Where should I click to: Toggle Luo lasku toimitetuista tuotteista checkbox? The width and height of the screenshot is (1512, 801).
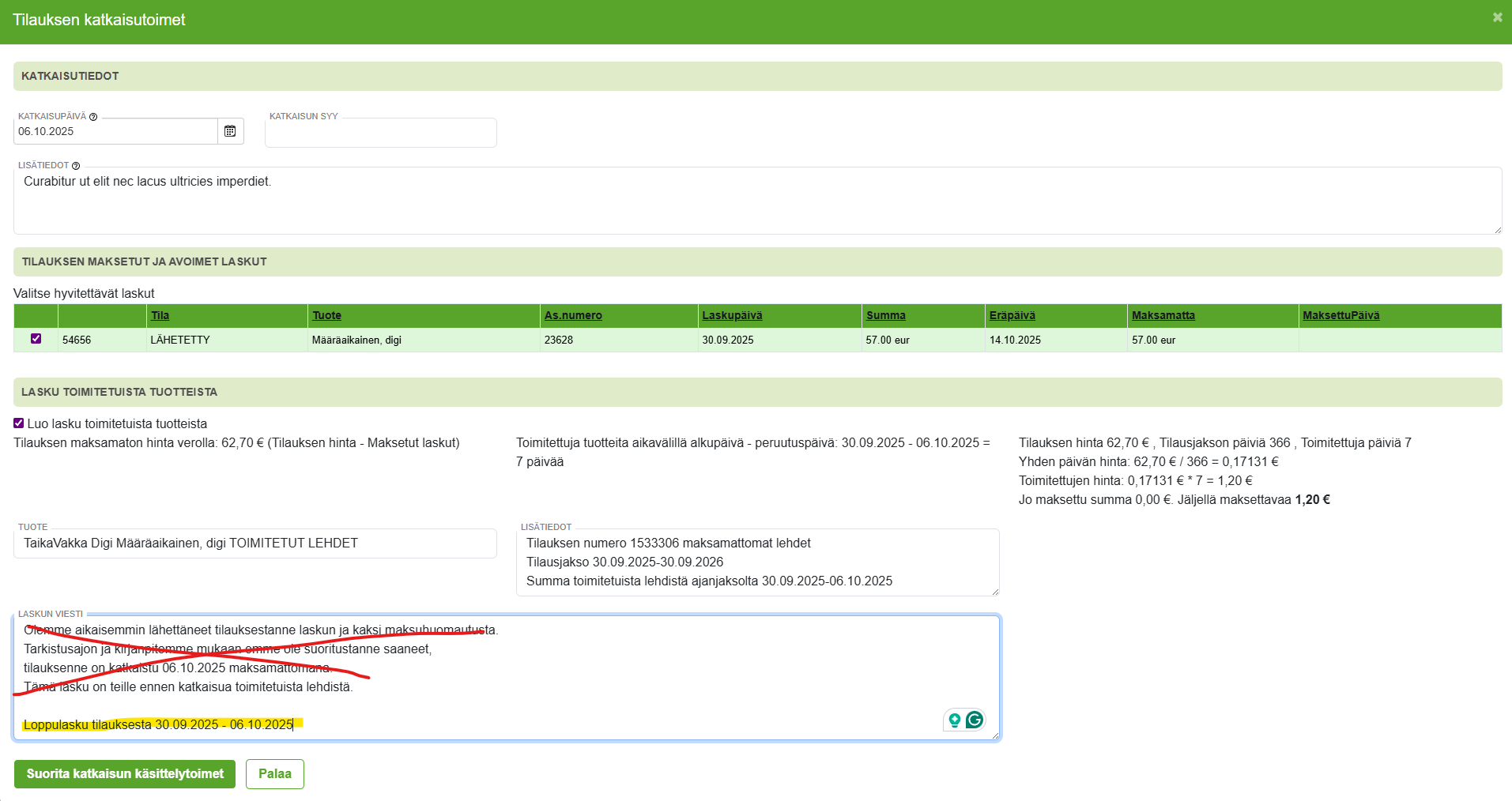coord(19,423)
